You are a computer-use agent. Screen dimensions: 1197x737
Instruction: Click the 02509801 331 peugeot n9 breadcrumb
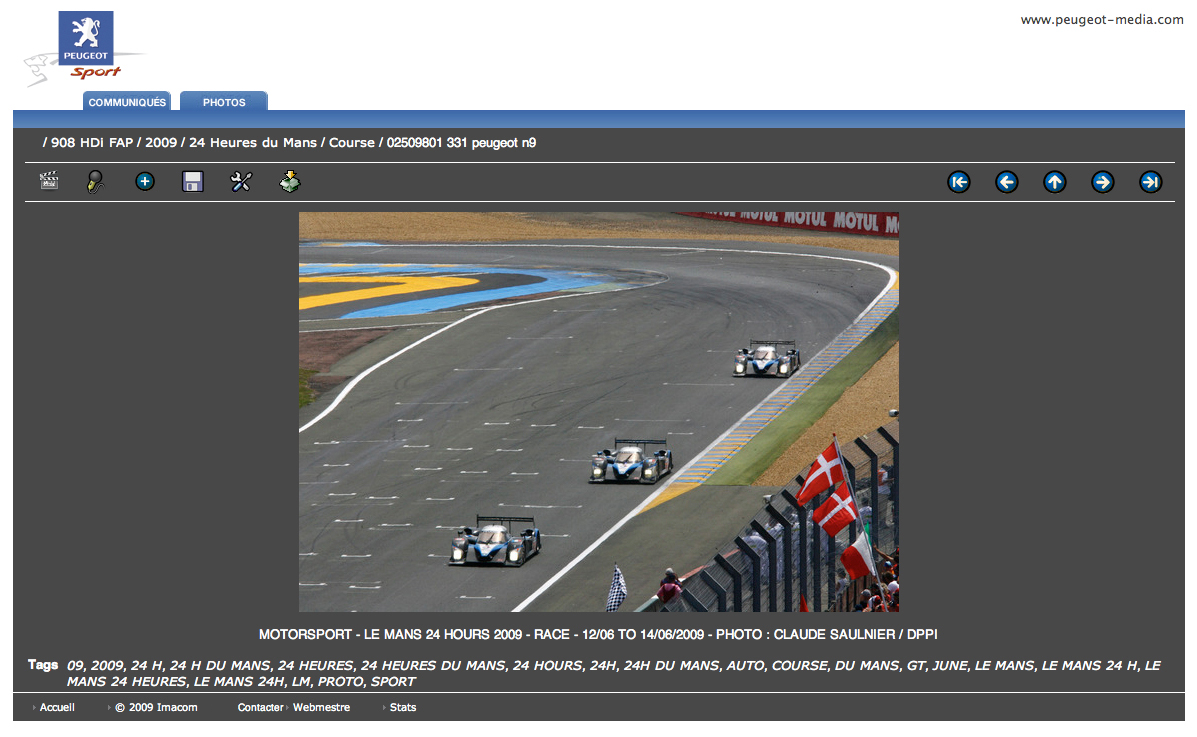(x=461, y=143)
